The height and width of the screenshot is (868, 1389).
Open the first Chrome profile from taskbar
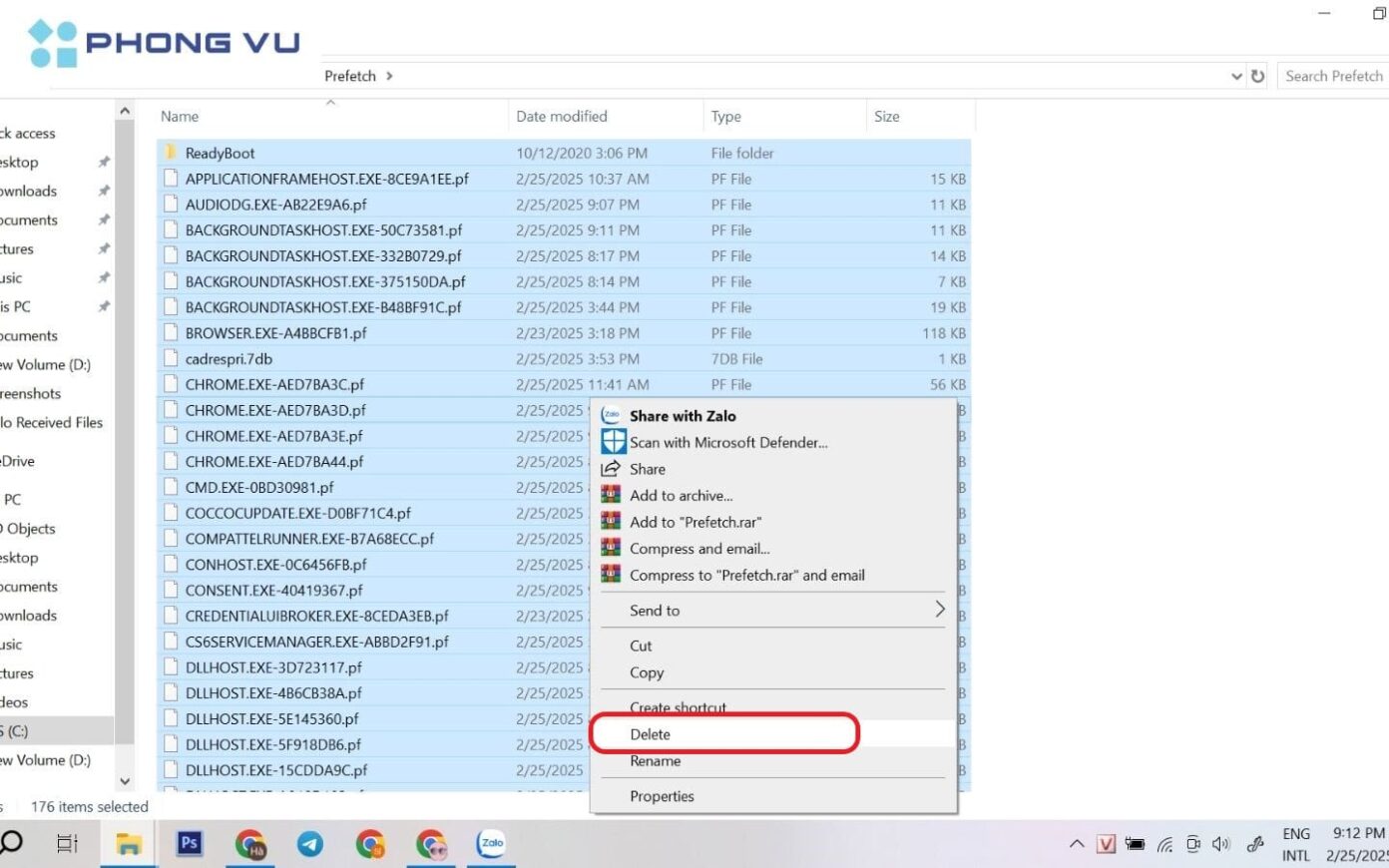click(x=249, y=843)
